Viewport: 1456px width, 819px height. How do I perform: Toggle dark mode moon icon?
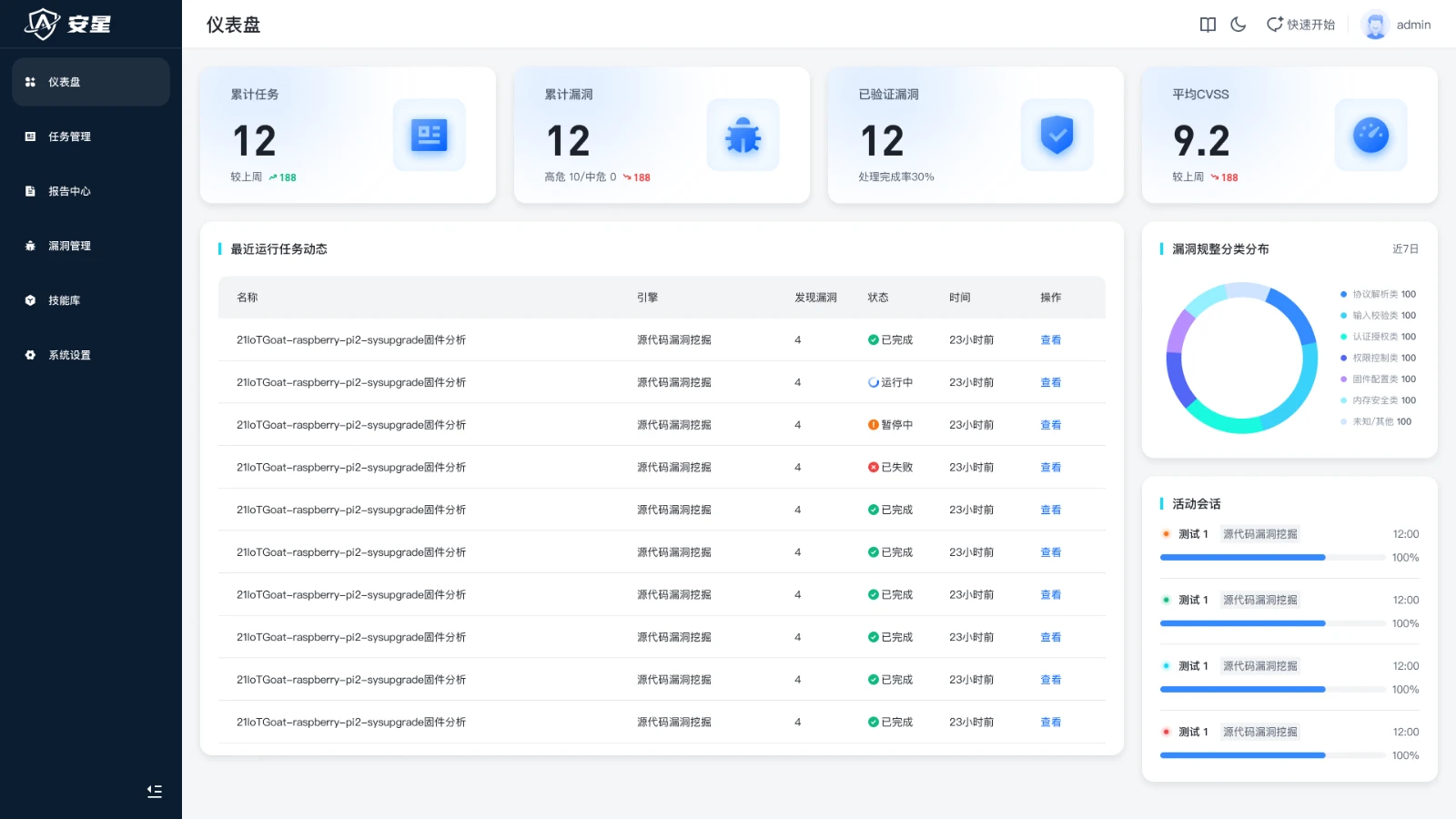click(1238, 25)
